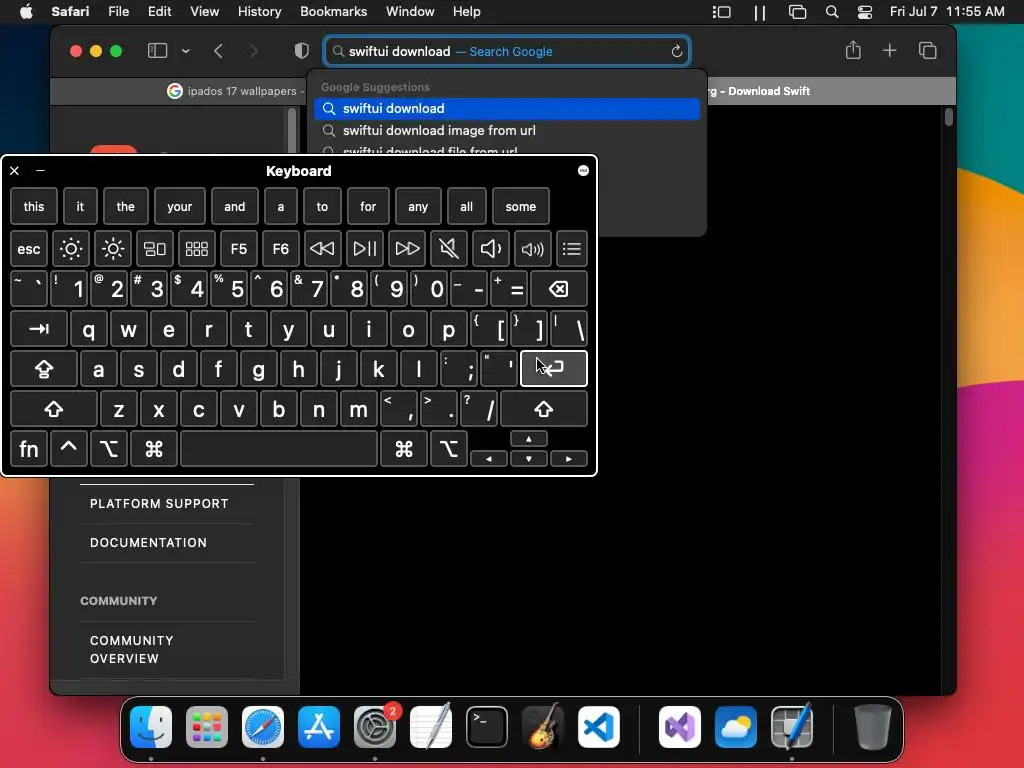This screenshot has height=768, width=1024.
Task: Click the down arrow key
Action: pos(528,458)
